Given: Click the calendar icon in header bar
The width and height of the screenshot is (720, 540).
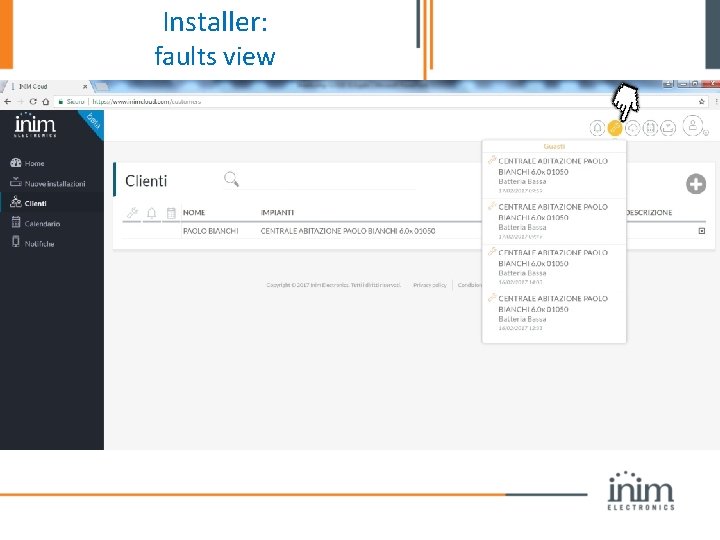Looking at the screenshot, I should pyautogui.click(x=650, y=128).
